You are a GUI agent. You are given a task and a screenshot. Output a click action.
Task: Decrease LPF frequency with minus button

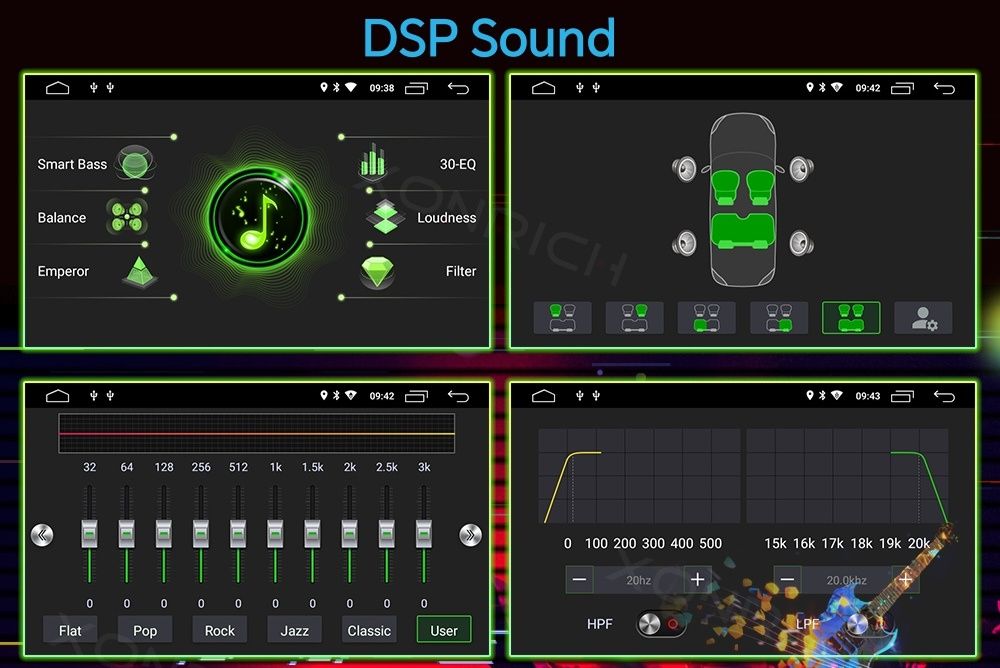[x=788, y=579]
